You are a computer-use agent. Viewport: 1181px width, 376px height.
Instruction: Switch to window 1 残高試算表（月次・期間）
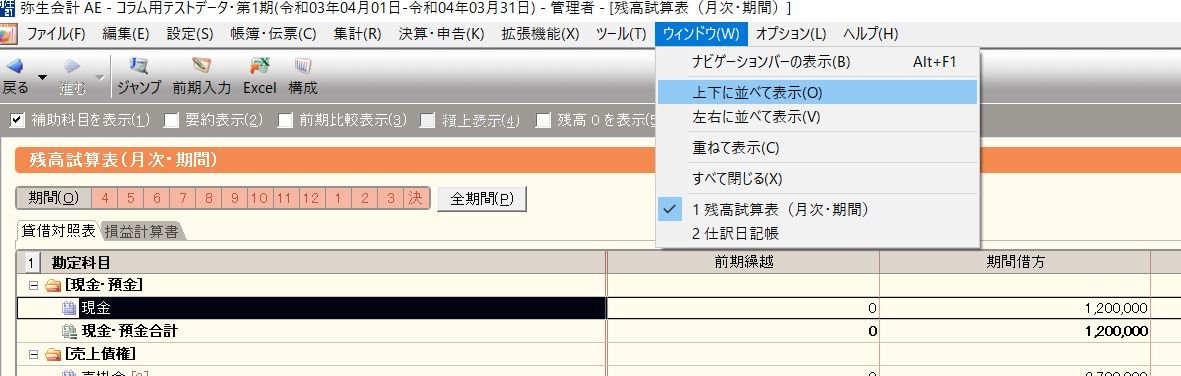click(x=817, y=209)
